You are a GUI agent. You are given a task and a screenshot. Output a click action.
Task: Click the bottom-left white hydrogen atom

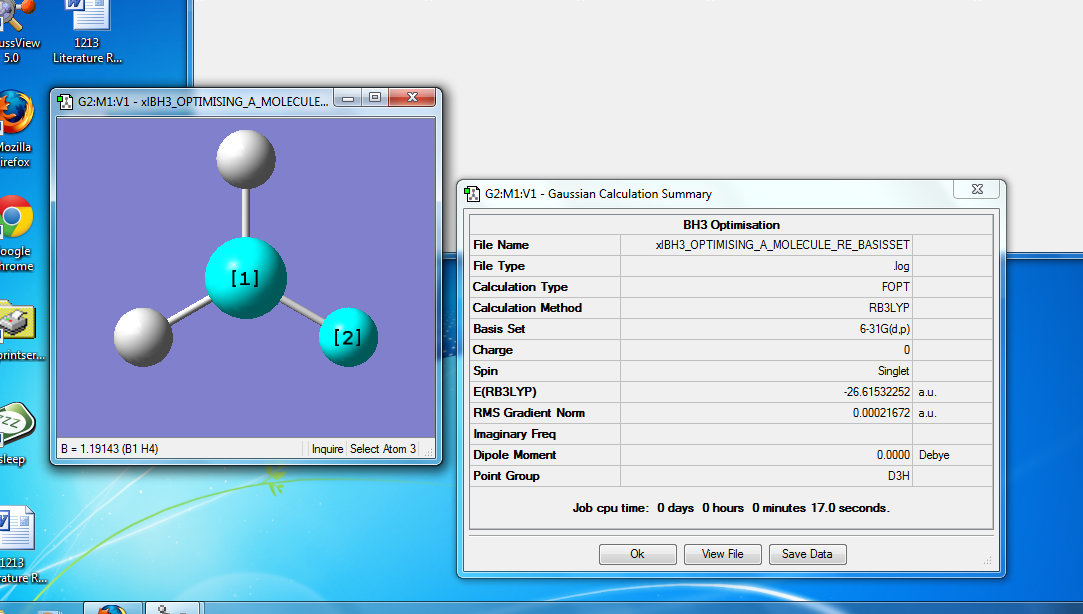(143, 337)
